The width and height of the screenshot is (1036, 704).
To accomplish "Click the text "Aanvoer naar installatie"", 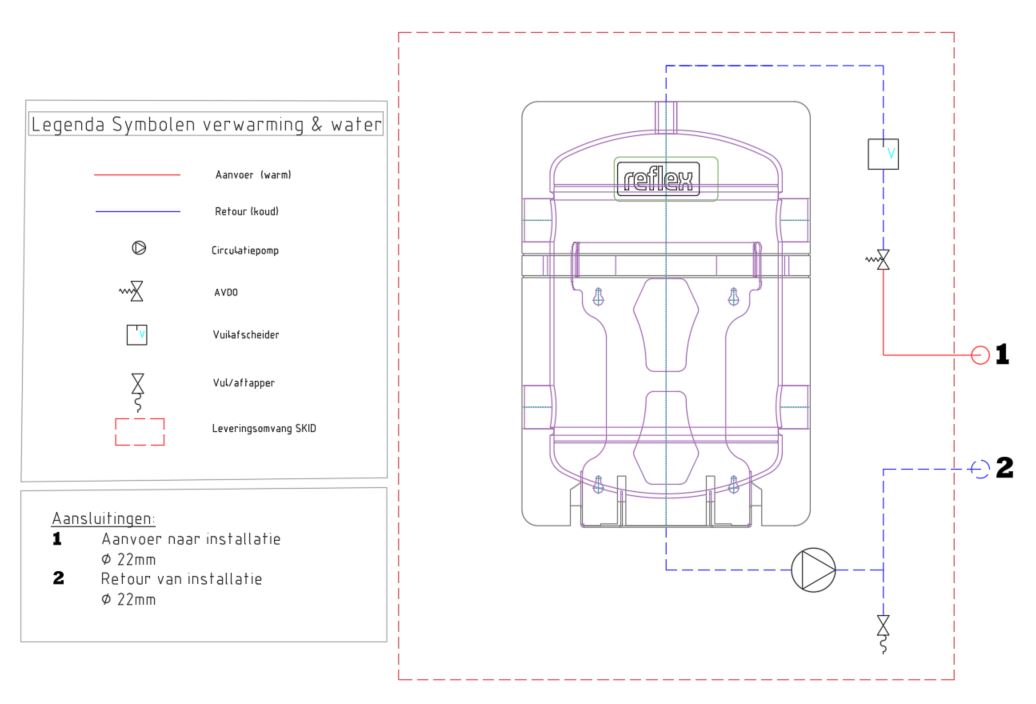I will click(191, 539).
